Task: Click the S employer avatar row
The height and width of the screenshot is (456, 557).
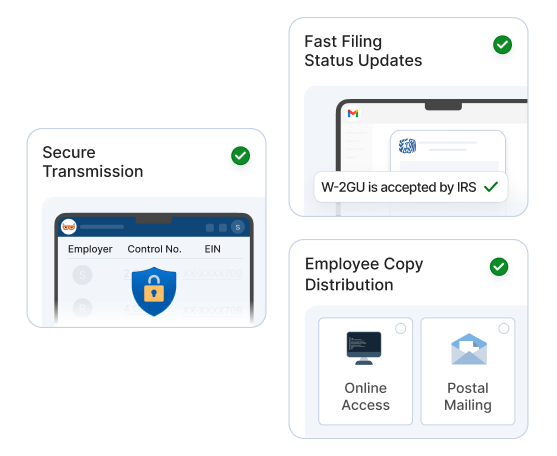Action: (82, 275)
